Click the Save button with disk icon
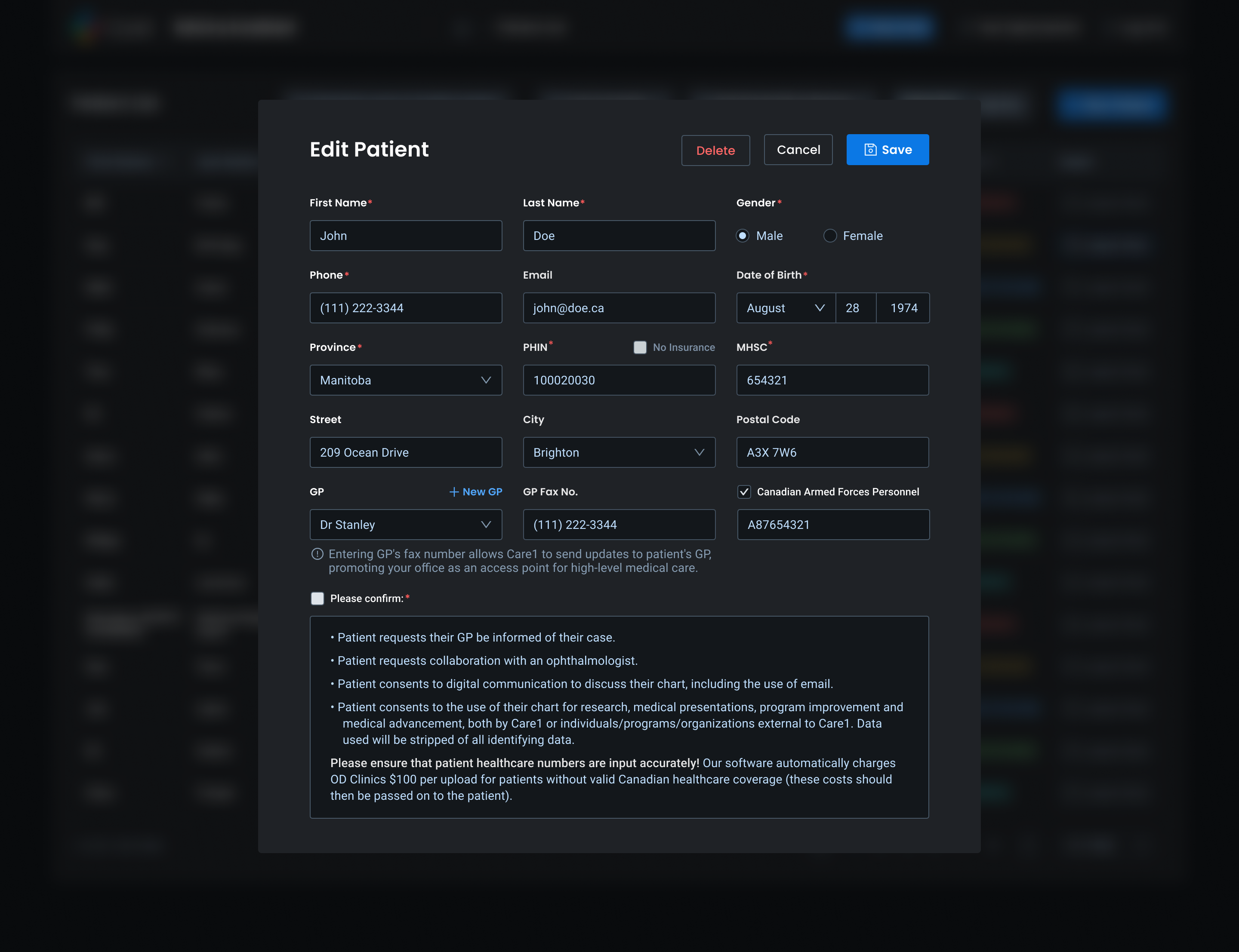Viewport: 1239px width, 952px height. pyautogui.click(x=887, y=150)
